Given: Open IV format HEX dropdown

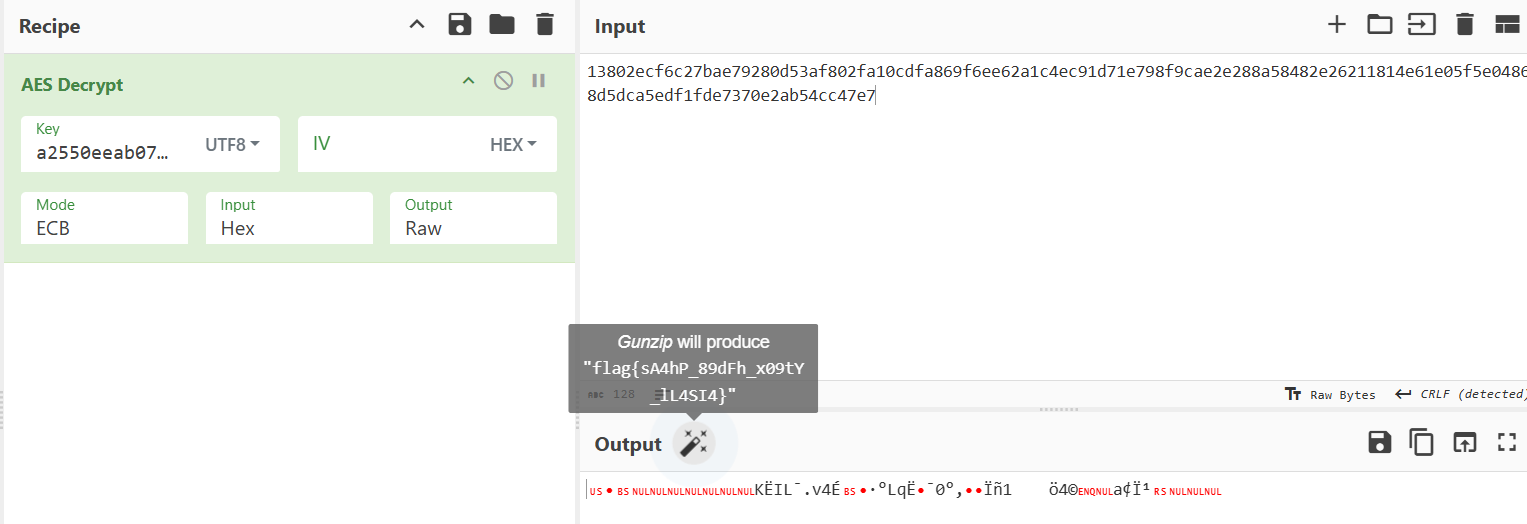Looking at the screenshot, I should 513,144.
